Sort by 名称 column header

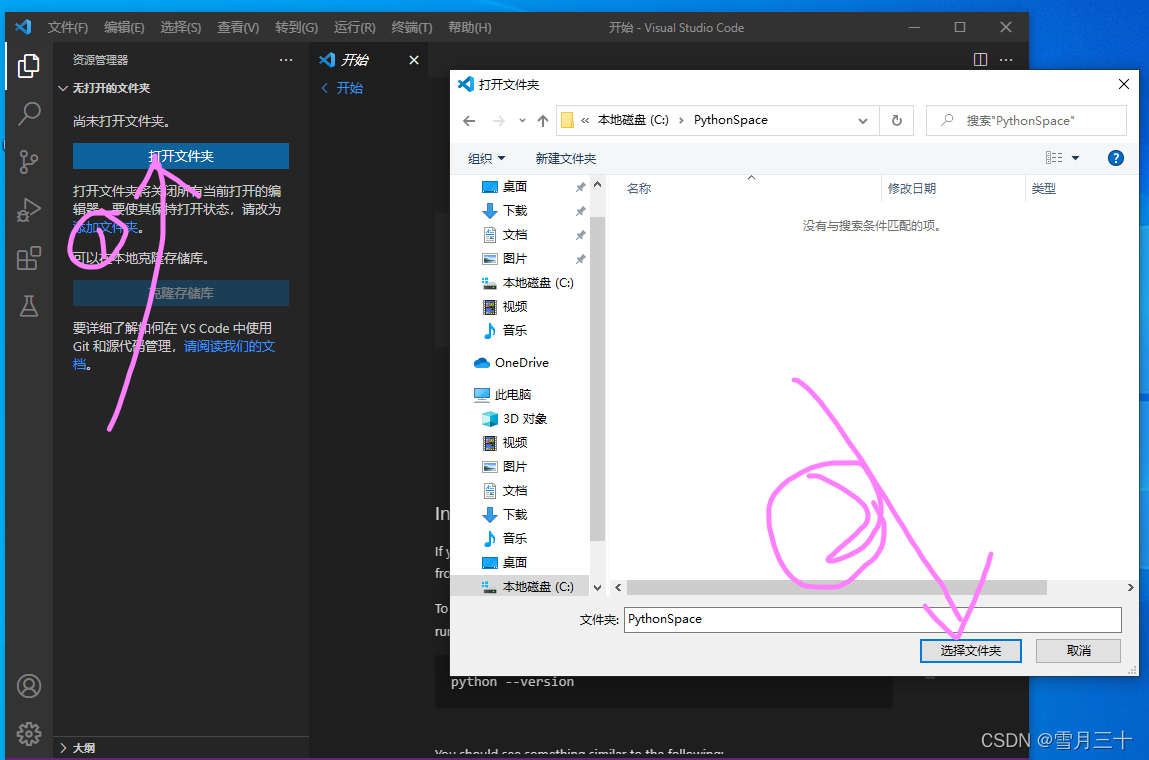(x=639, y=189)
